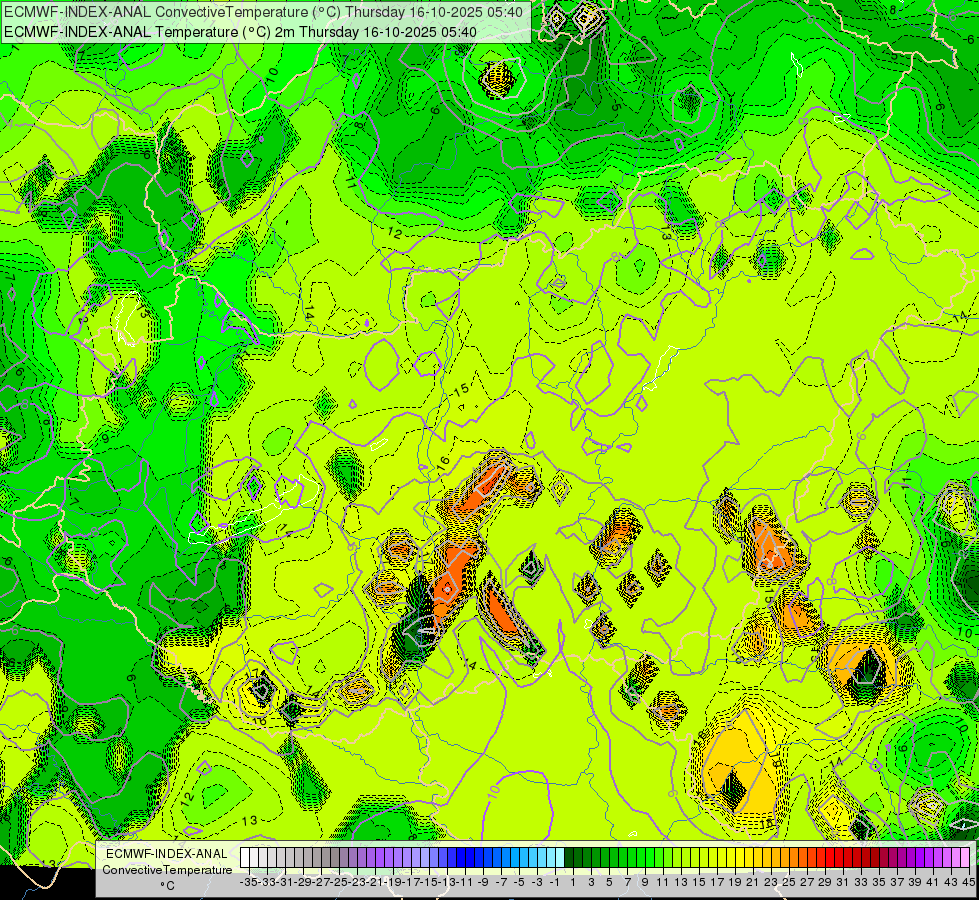The image size is (979, 900).
Task: Click the -35 value label on legend scale
Action: pyautogui.click(x=247, y=882)
